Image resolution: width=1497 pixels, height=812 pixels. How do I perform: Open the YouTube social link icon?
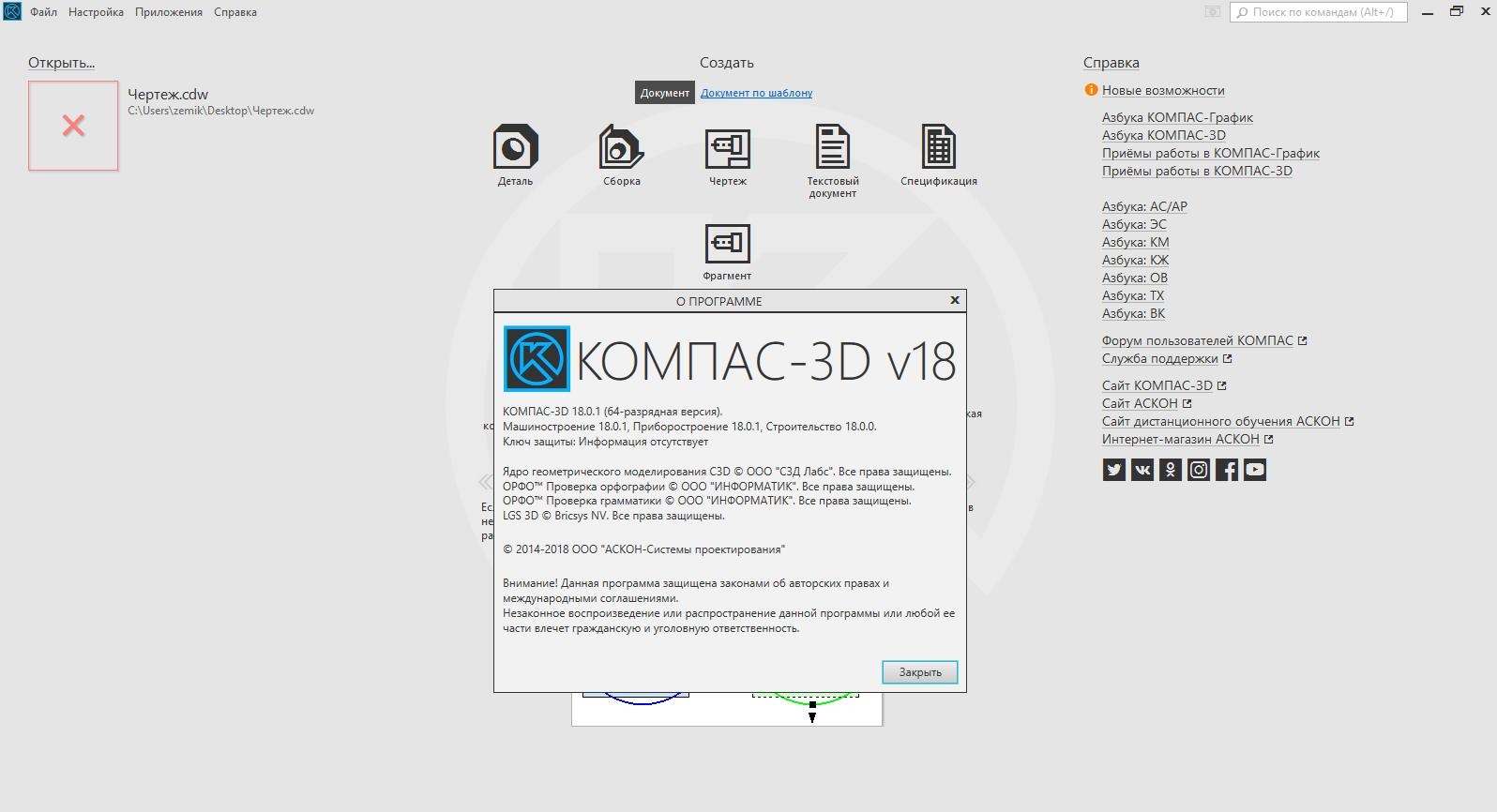coord(1254,470)
